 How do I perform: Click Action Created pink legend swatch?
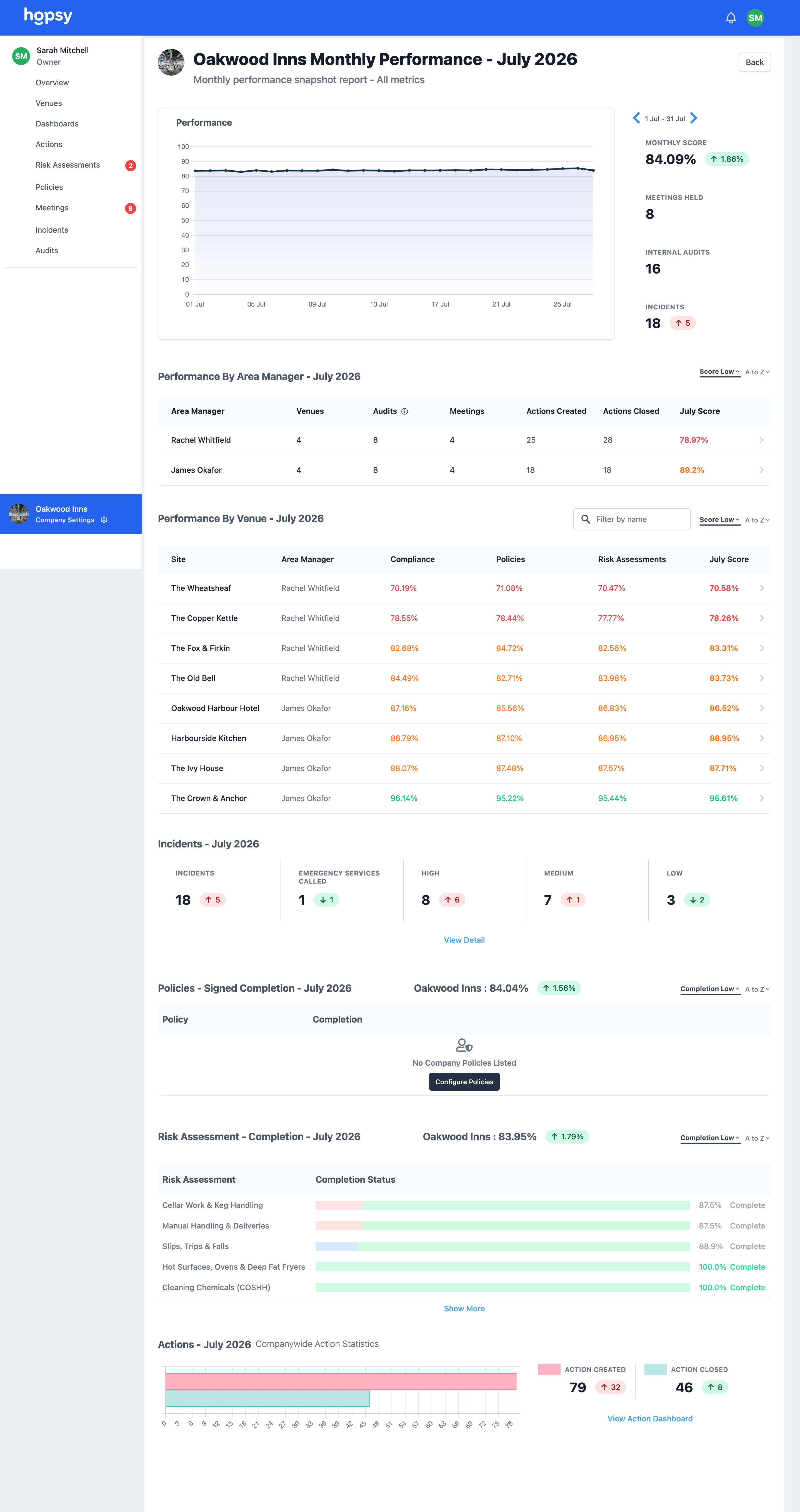[x=549, y=1369]
